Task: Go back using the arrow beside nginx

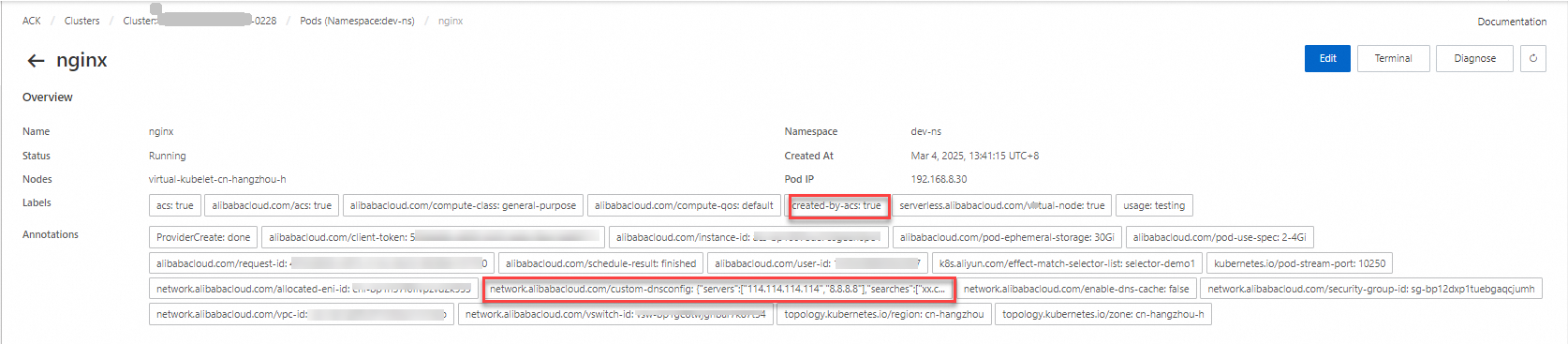Action: pyautogui.click(x=36, y=61)
